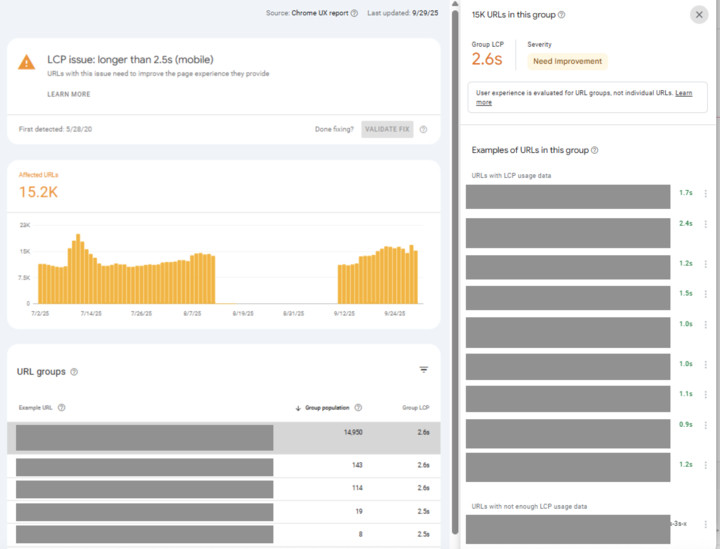Screen dimensions: 720x549
Task: Click help icon beside Validate Fix button
Action: 423,130
